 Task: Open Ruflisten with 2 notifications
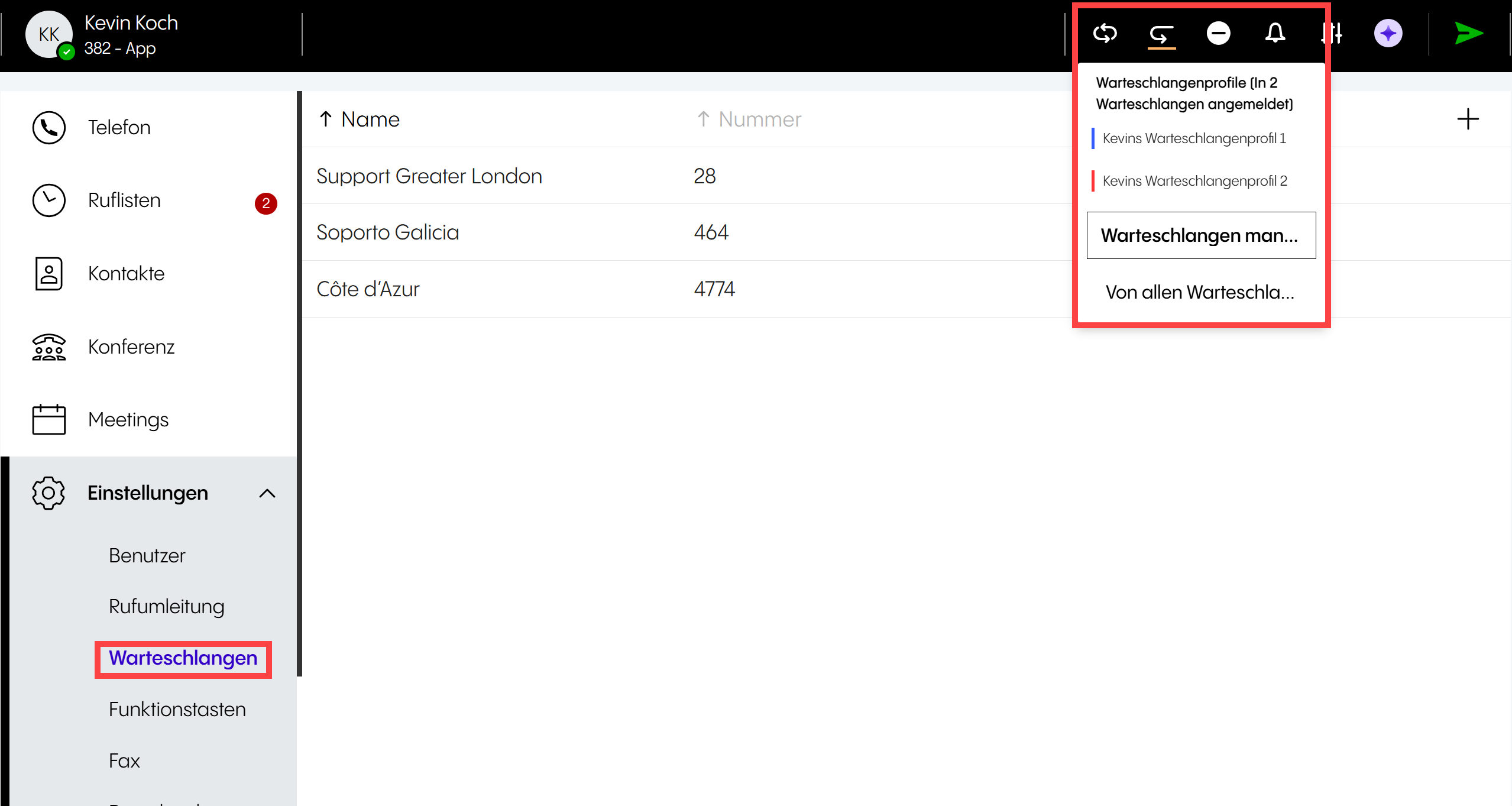(124, 200)
